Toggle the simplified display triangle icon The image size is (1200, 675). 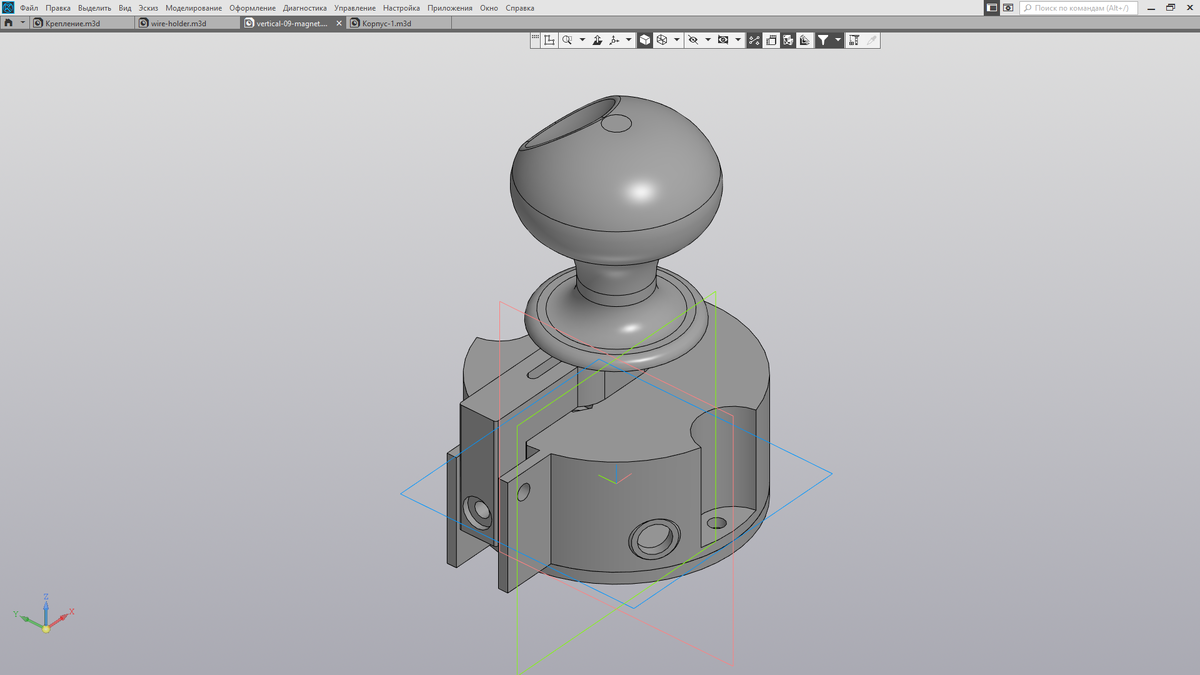[x=805, y=40]
